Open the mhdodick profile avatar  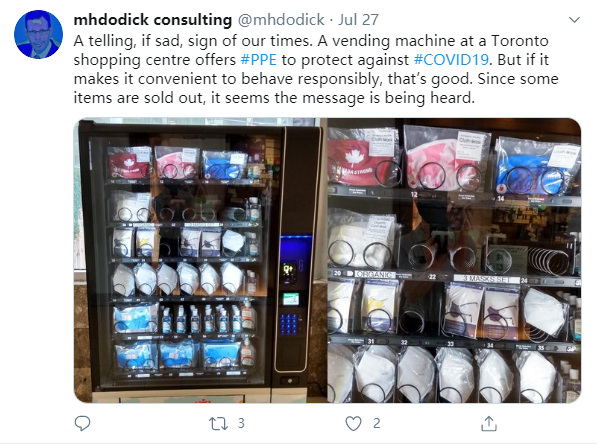pyautogui.click(x=38, y=34)
